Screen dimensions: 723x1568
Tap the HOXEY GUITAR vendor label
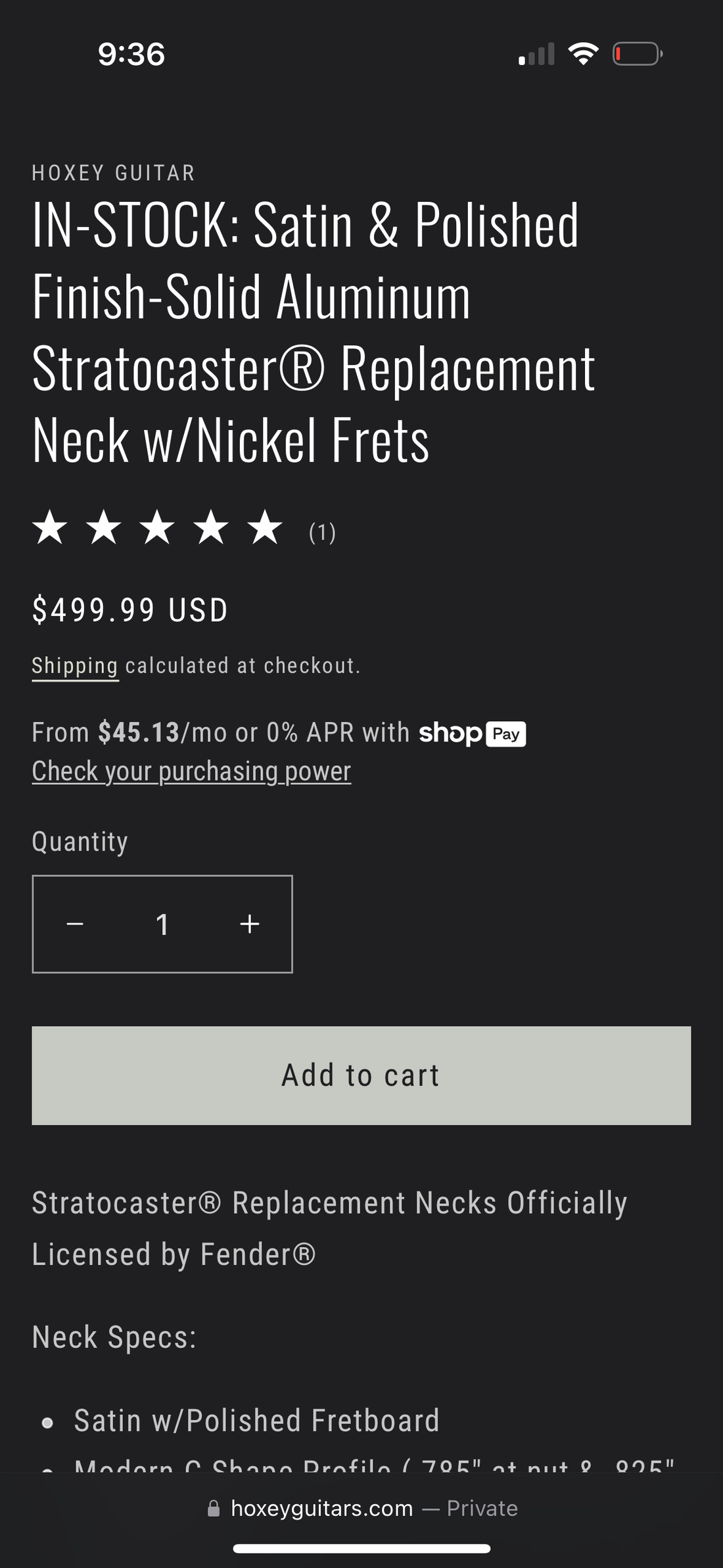coord(114,173)
